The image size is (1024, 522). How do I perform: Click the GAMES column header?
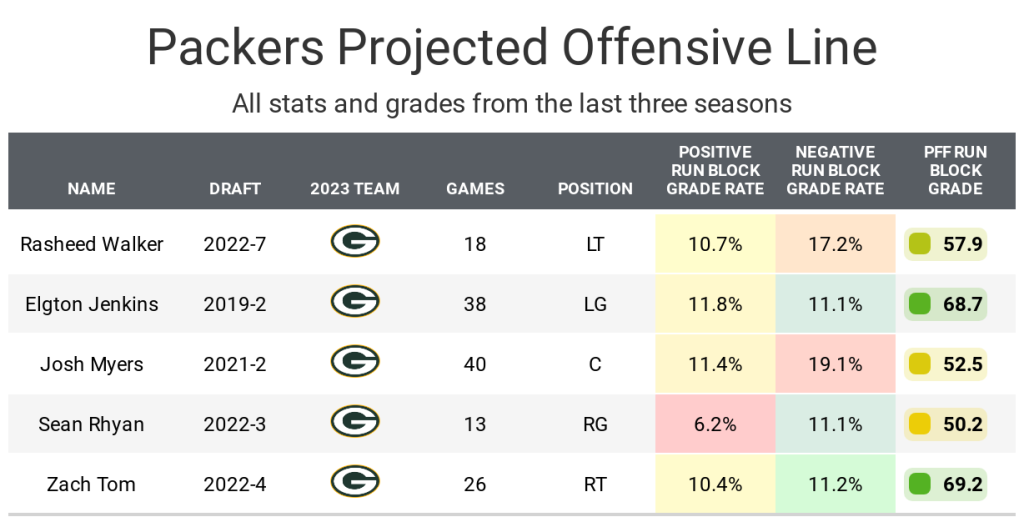(x=475, y=189)
